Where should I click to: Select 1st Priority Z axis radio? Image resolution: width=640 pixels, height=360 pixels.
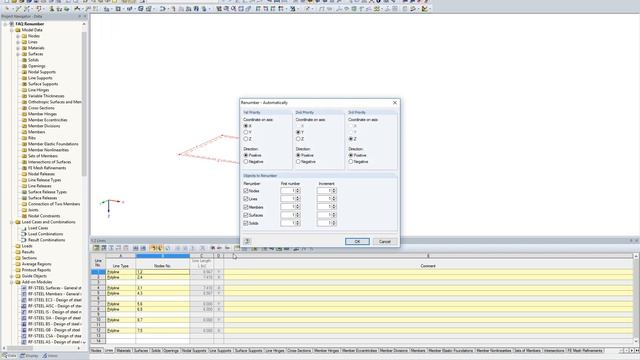[x=246, y=139]
